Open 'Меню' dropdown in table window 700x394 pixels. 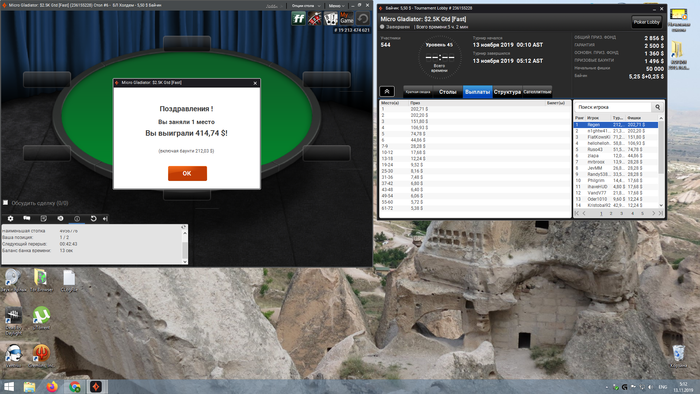point(337,6)
